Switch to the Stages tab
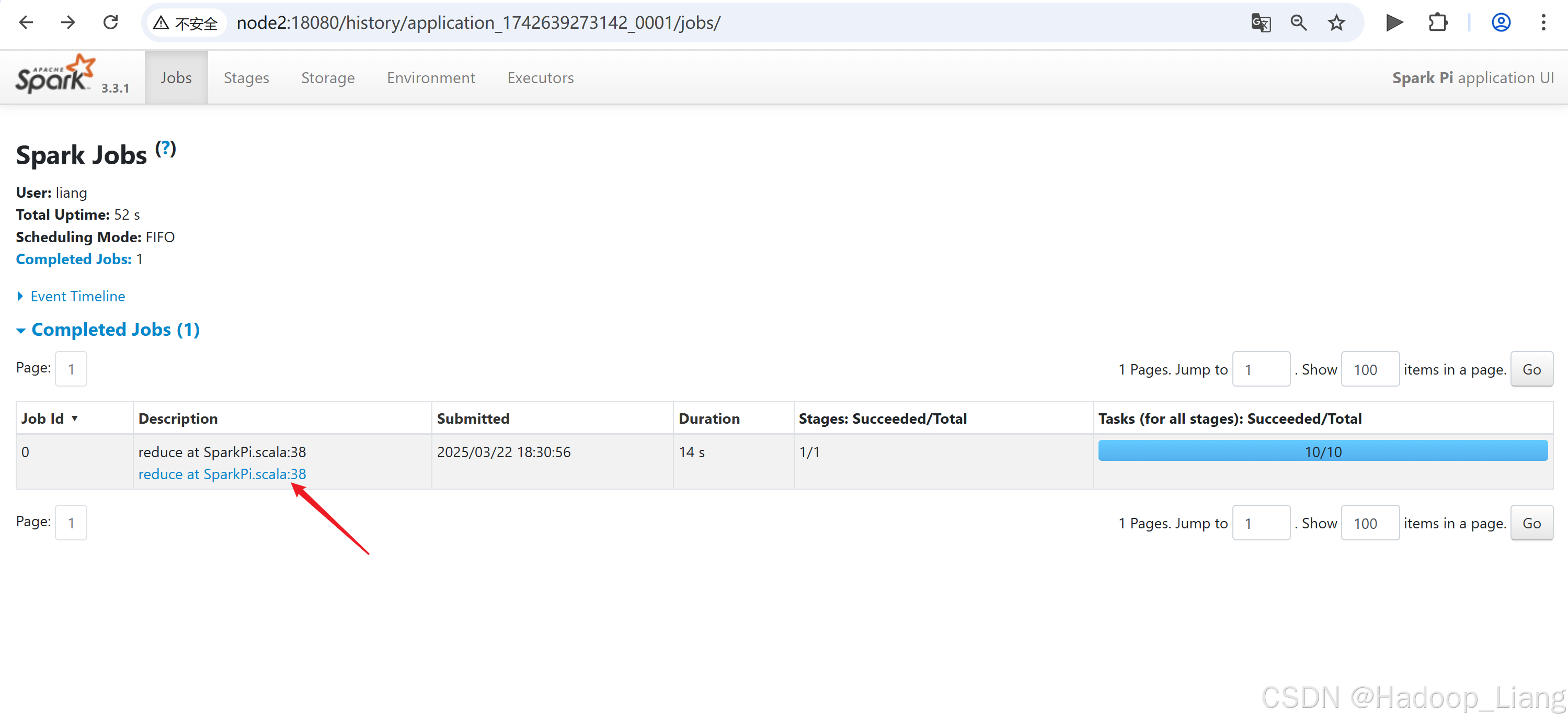This screenshot has height=724, width=1568. tap(246, 78)
